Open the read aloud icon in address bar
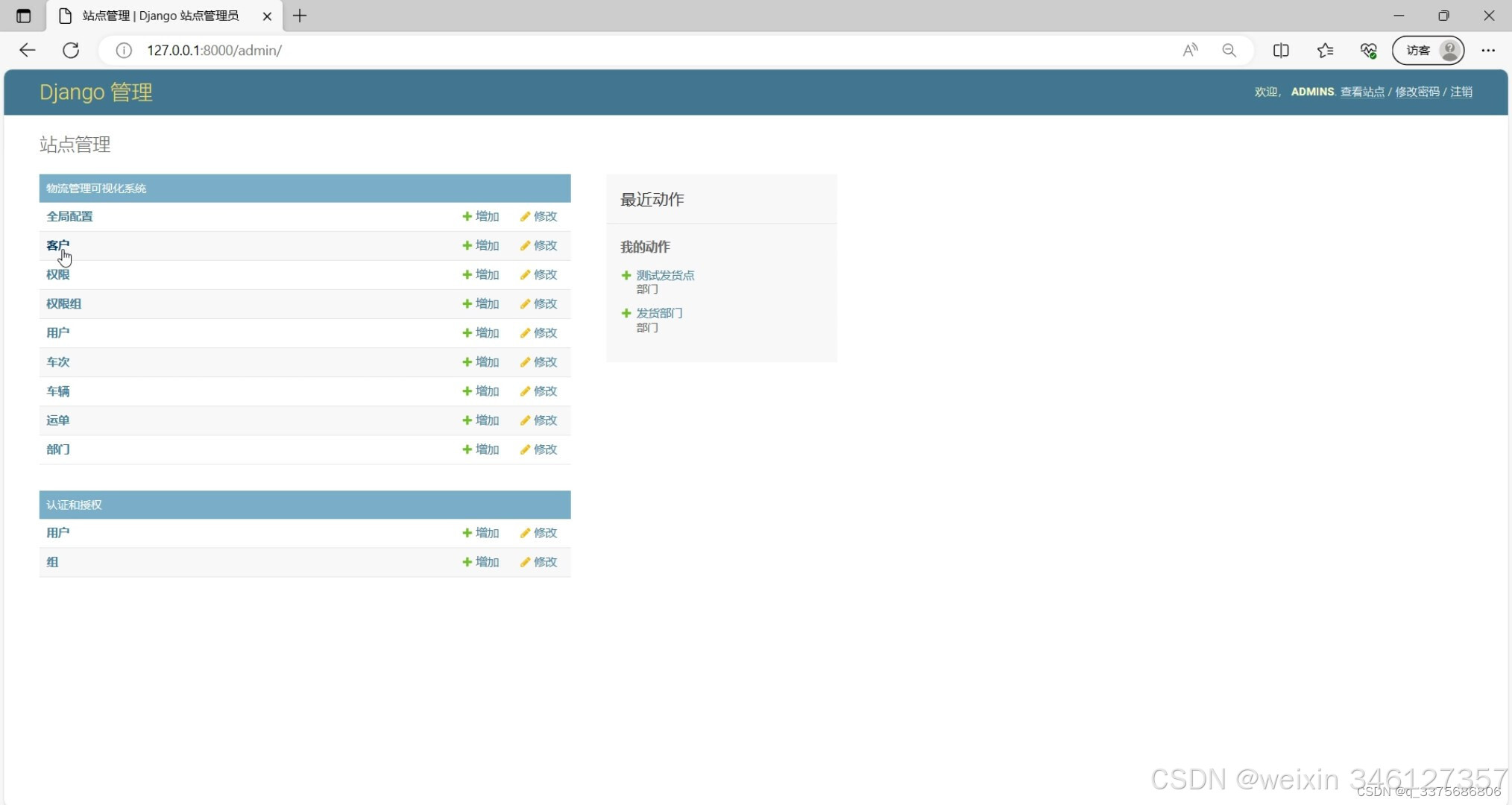 pyautogui.click(x=1190, y=50)
